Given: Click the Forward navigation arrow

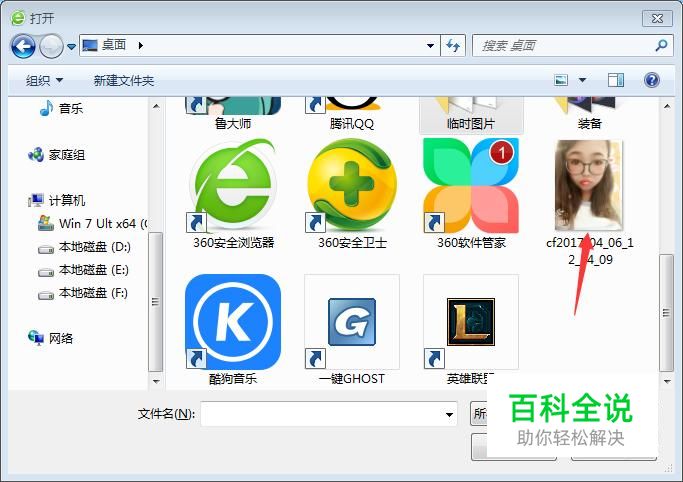Looking at the screenshot, I should pos(51,46).
